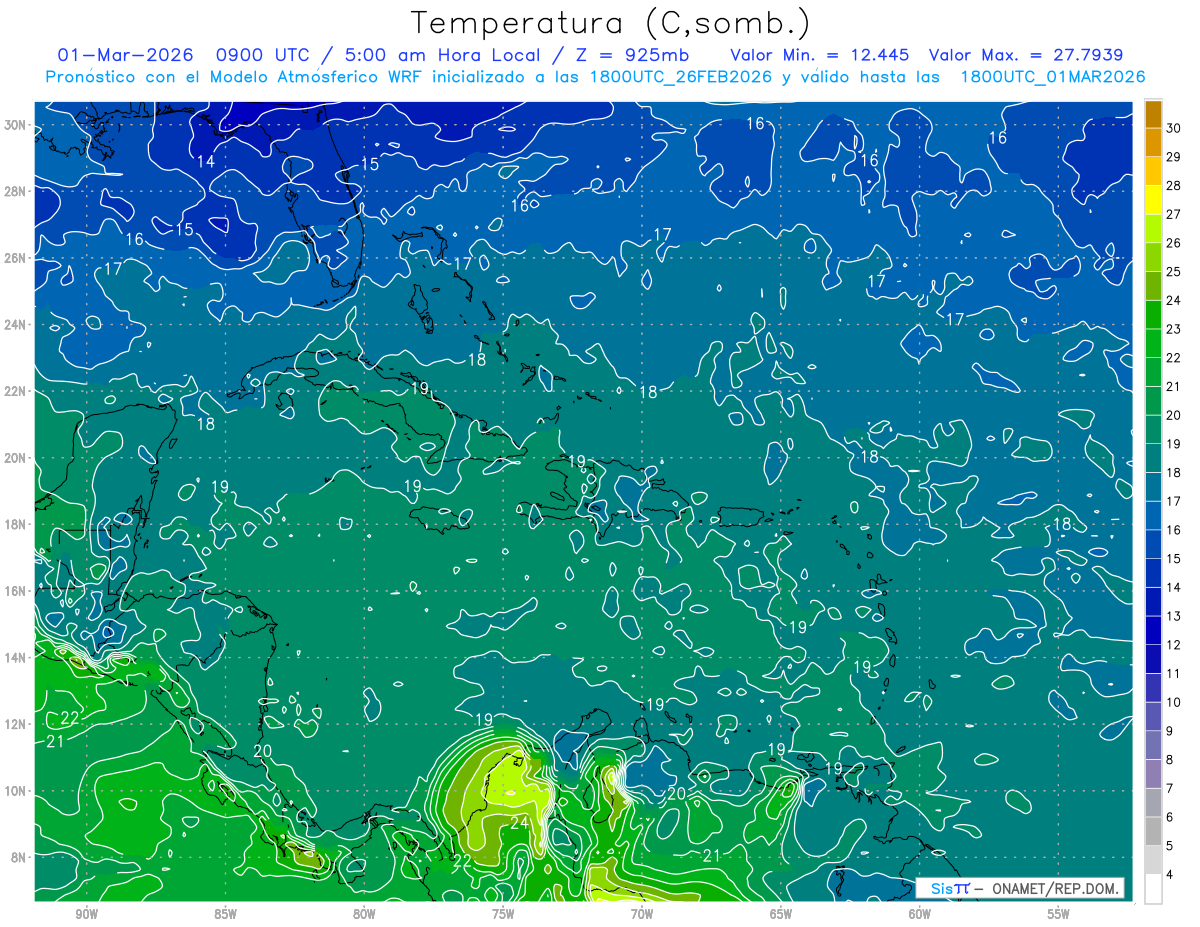
Task: Click latitude axis label 24N
Action: pyautogui.click(x=17, y=324)
